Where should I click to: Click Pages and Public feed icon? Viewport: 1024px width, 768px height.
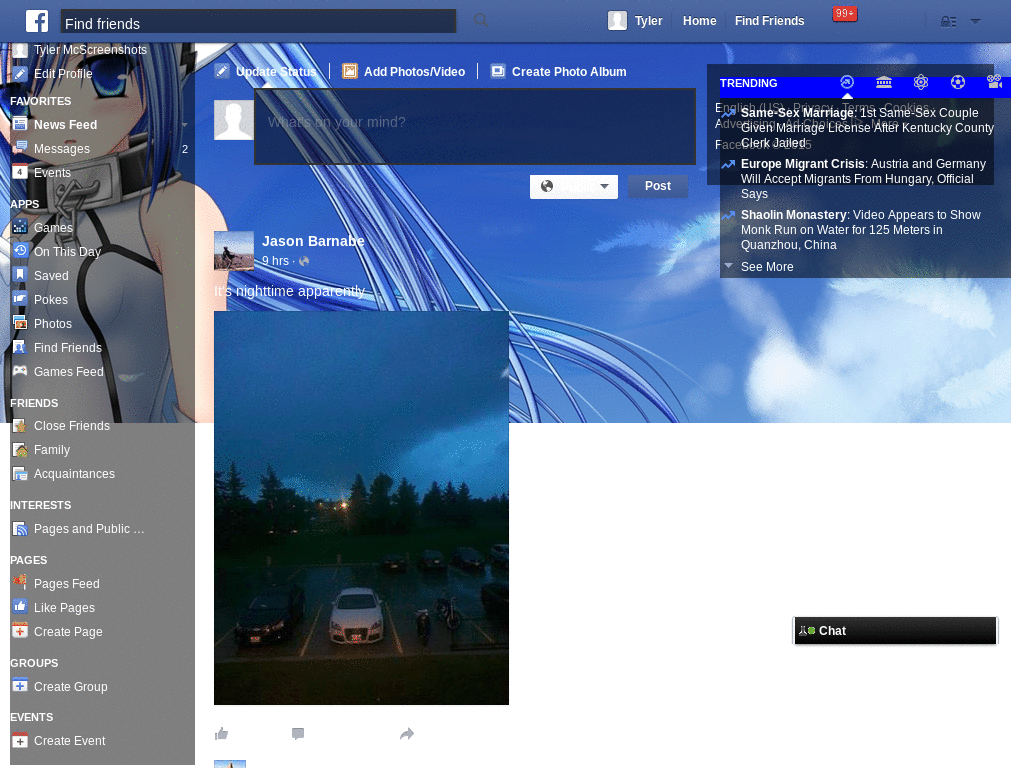[20, 529]
